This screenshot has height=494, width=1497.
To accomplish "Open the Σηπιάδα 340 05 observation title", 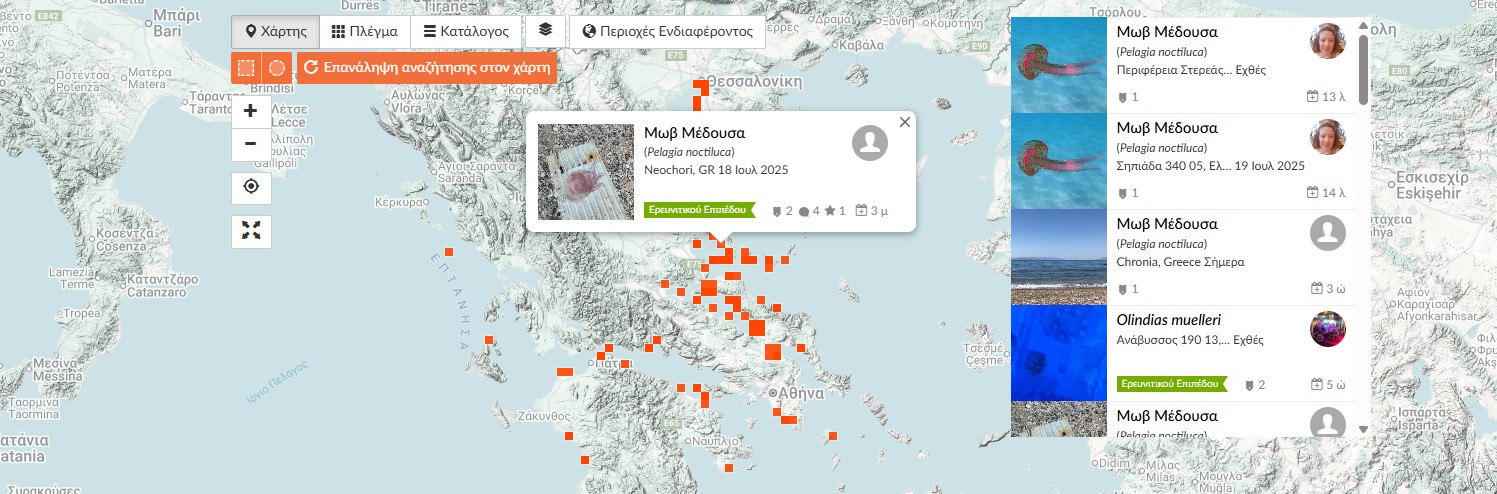I will [x=1167, y=128].
